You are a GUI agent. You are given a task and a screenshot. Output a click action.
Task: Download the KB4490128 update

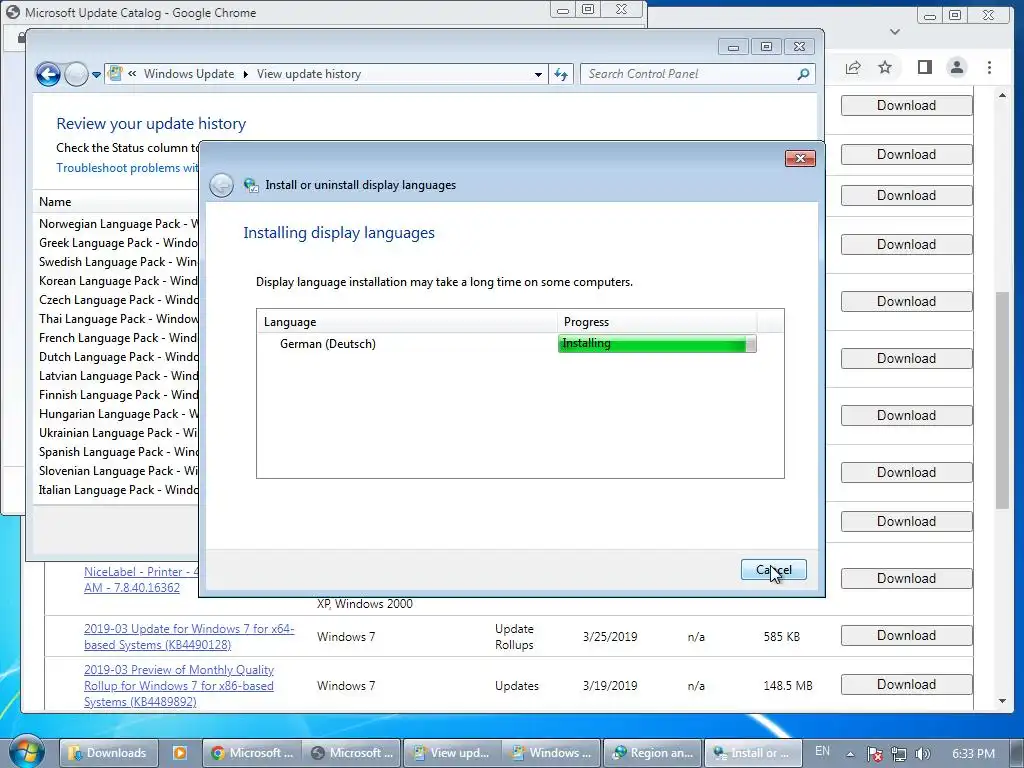point(906,635)
